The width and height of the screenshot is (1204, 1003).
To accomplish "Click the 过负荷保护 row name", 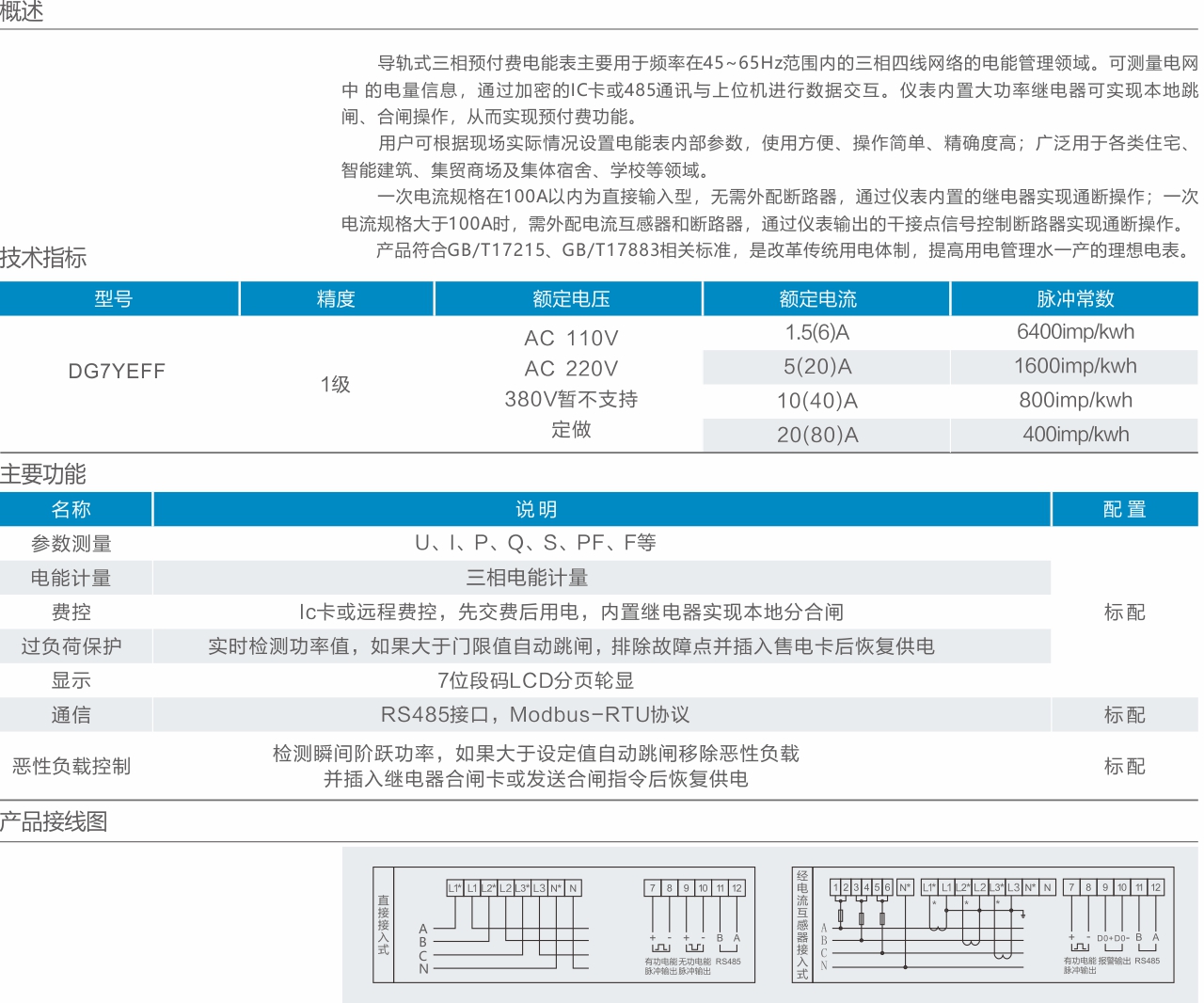I will coord(71,646).
